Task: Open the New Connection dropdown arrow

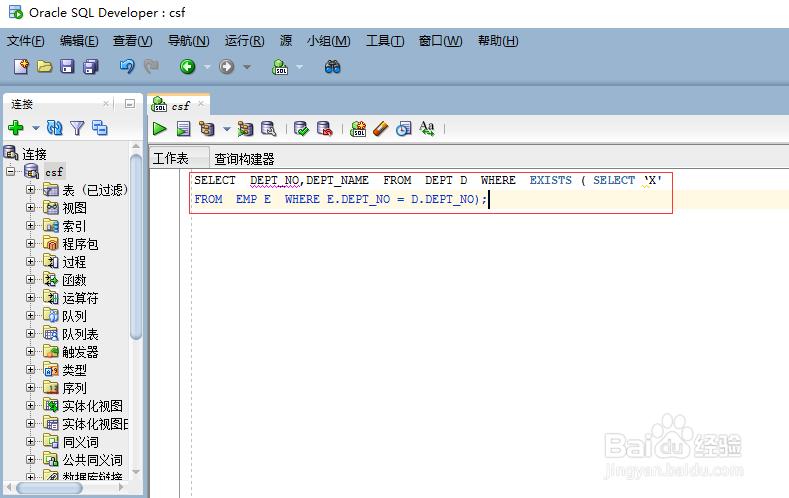Action: pos(36,128)
